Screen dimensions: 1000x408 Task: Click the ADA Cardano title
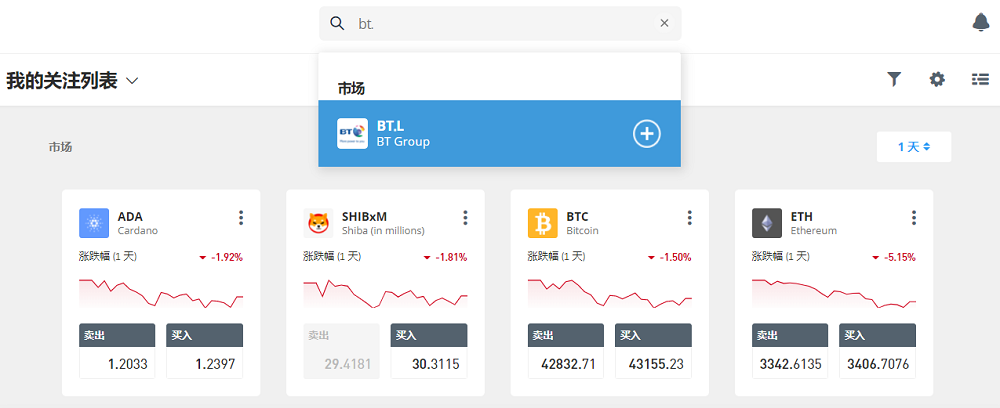[137, 223]
